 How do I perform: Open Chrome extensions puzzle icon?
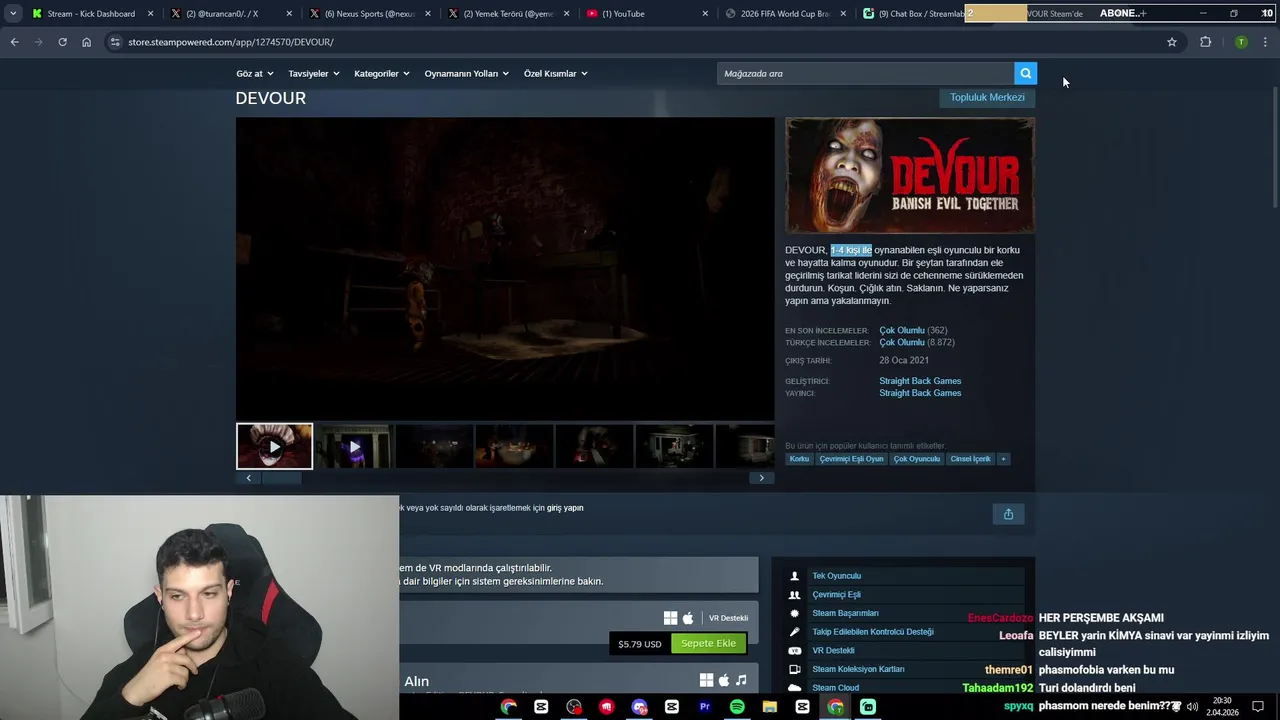1205,42
